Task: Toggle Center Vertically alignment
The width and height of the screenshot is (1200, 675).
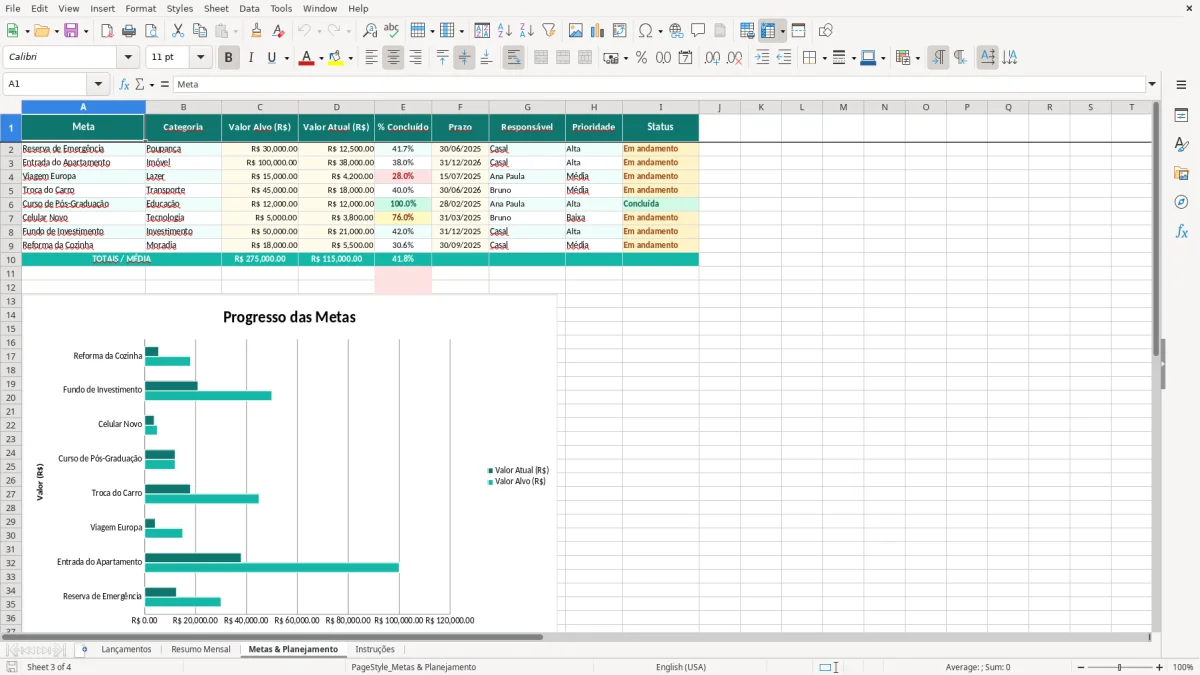Action: tap(464, 58)
